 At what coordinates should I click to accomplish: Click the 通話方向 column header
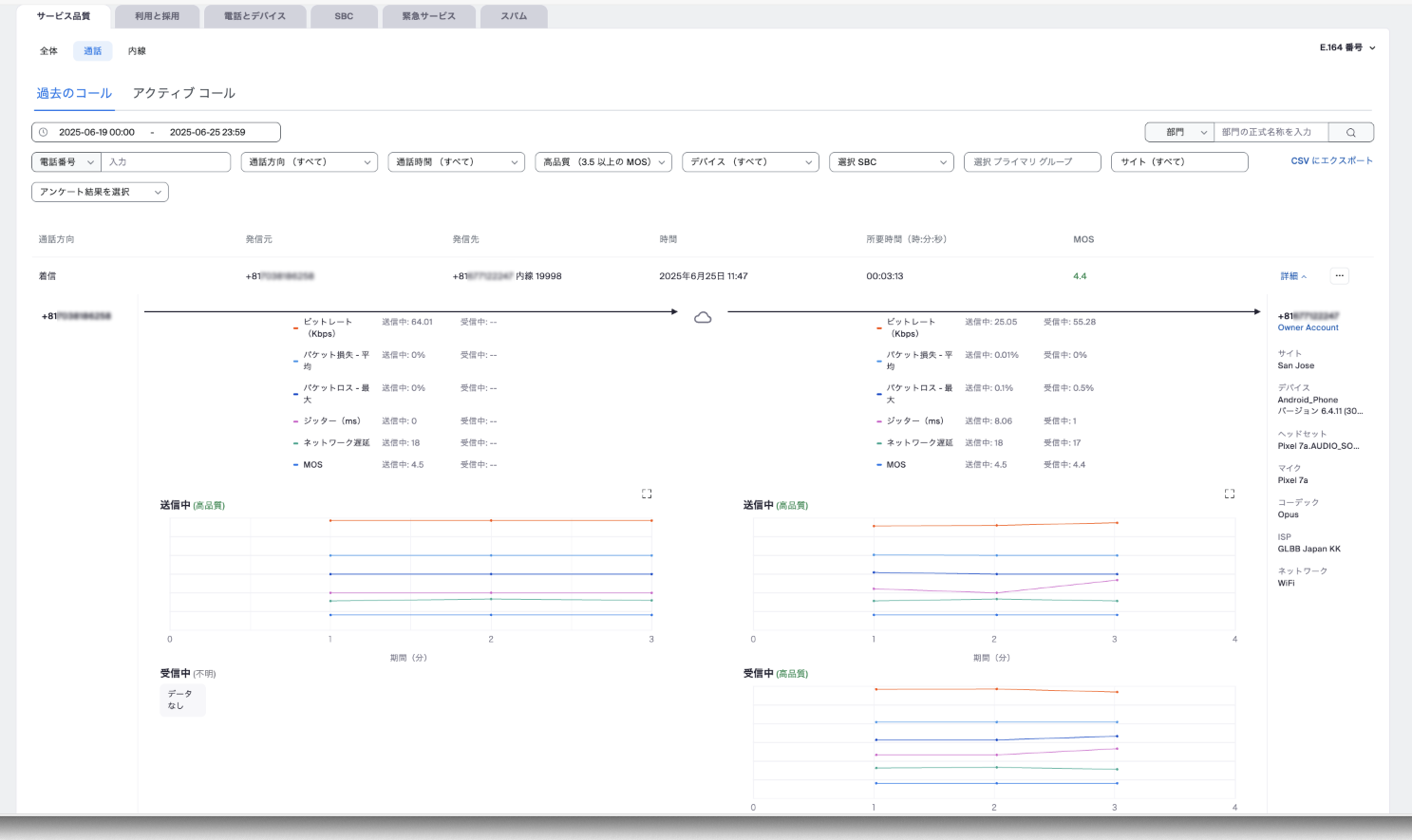tap(56, 239)
